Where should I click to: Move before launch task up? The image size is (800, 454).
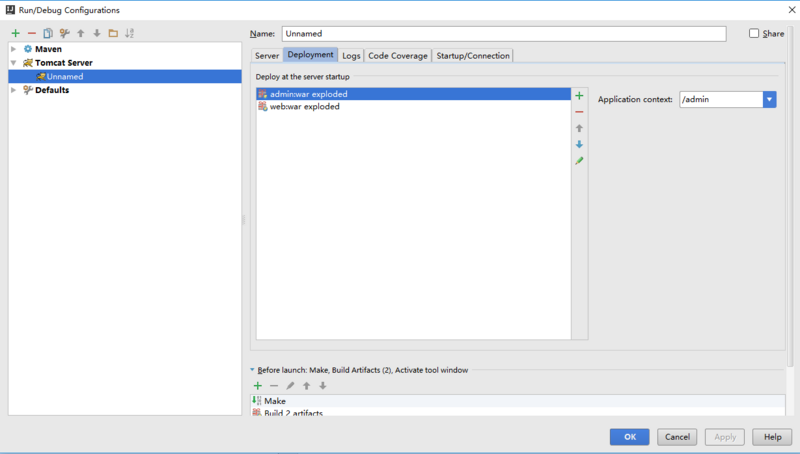[307, 386]
